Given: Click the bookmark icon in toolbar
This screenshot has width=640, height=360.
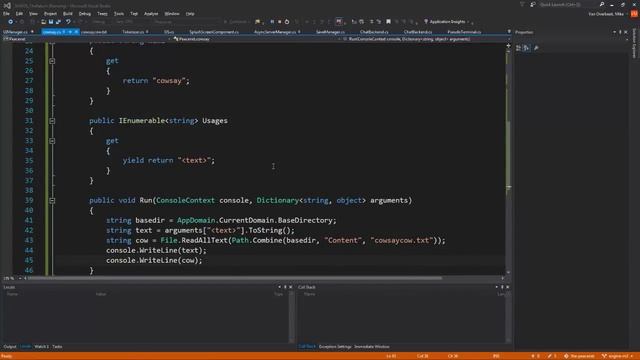Looking at the screenshot, I should pyautogui.click(x=389, y=22).
